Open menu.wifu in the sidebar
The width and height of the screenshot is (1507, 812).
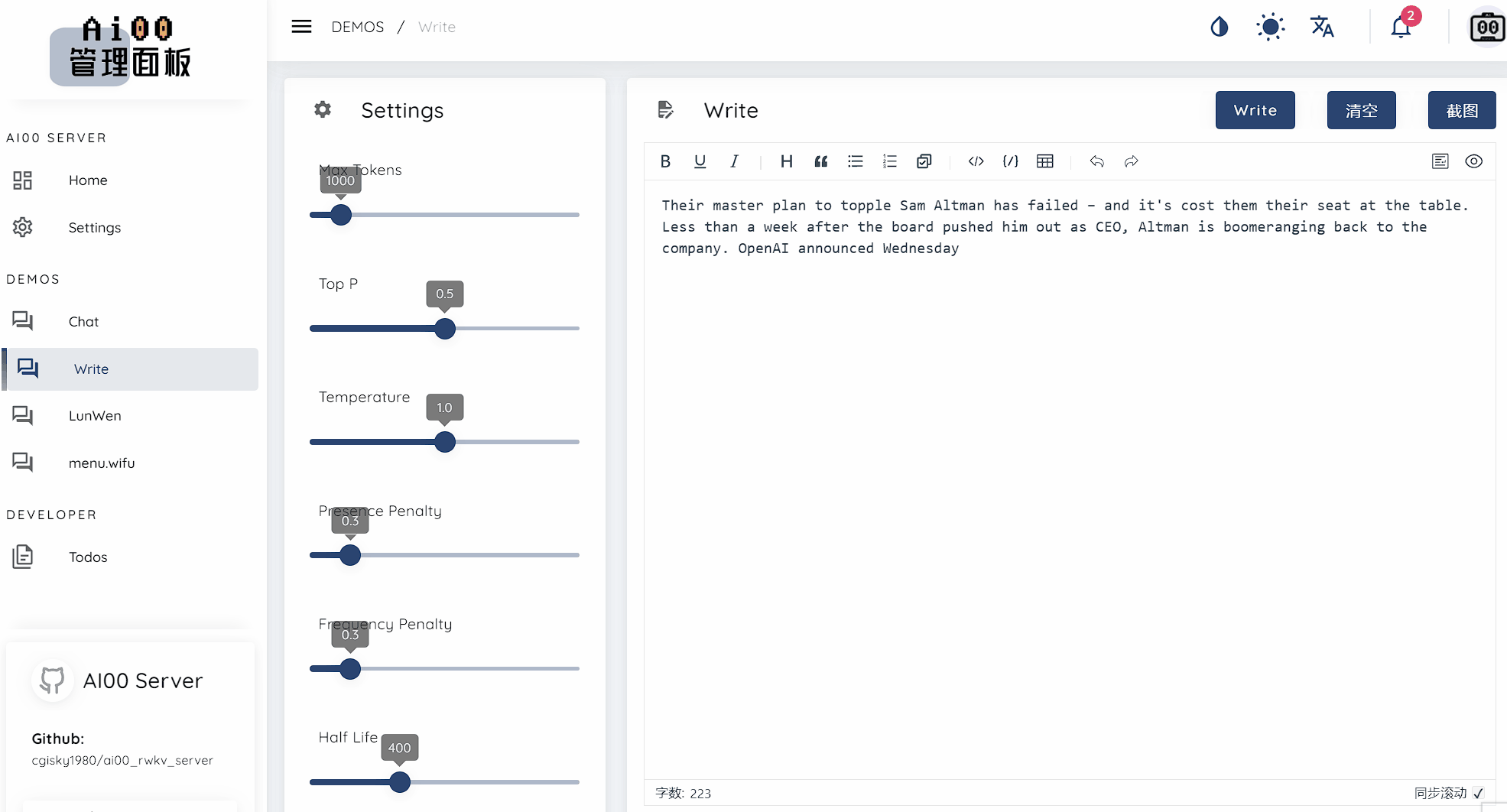130,463
